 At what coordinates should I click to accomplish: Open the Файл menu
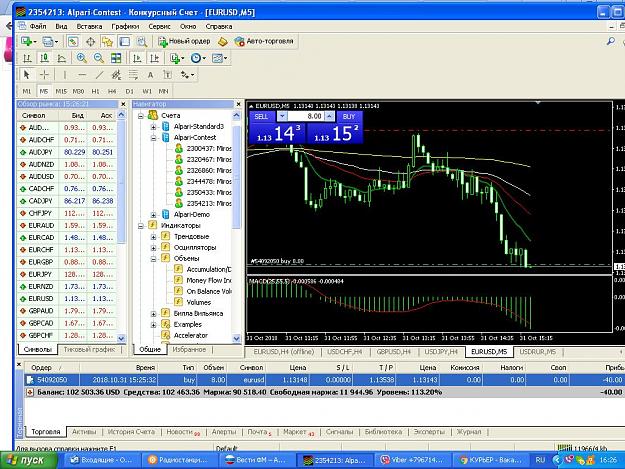[x=38, y=26]
